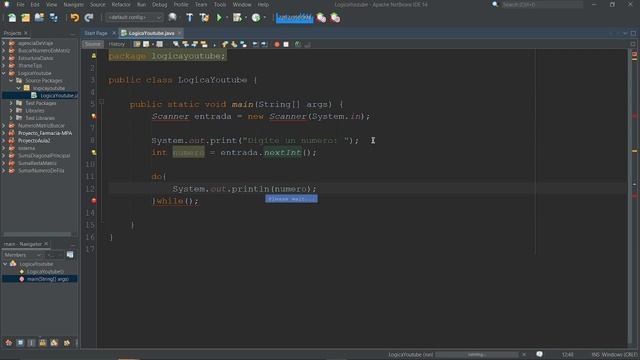Click the Projects panel horizontal scrollbar
Viewport: 640px width, 360px height.
tap(37, 234)
